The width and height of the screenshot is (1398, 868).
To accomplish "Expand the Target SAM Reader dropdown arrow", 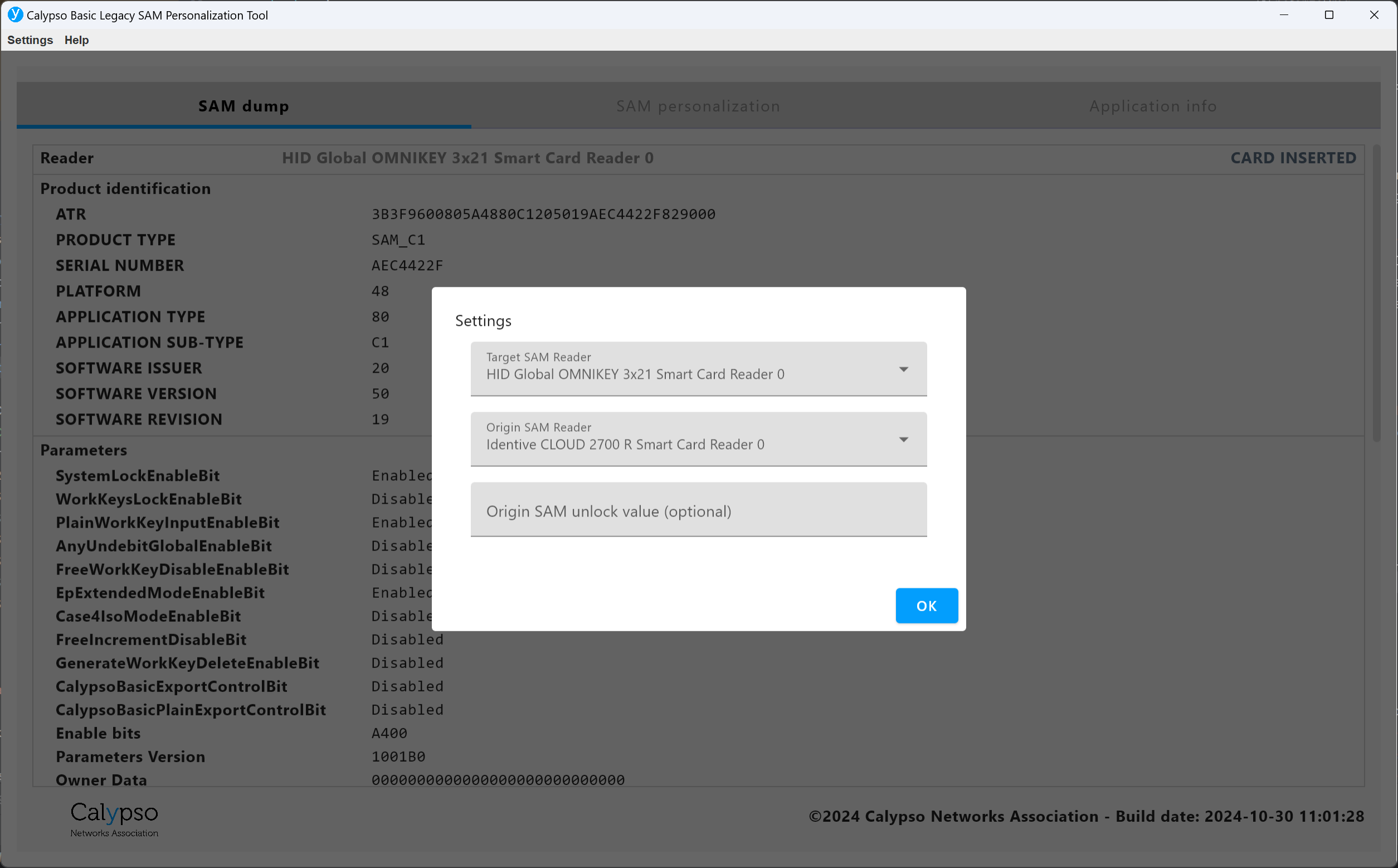I will (x=904, y=369).
